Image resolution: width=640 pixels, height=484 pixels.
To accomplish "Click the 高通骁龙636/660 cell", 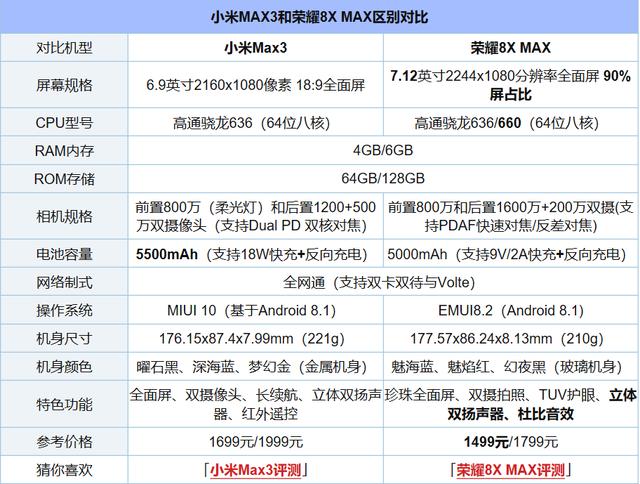I will coord(511,122).
